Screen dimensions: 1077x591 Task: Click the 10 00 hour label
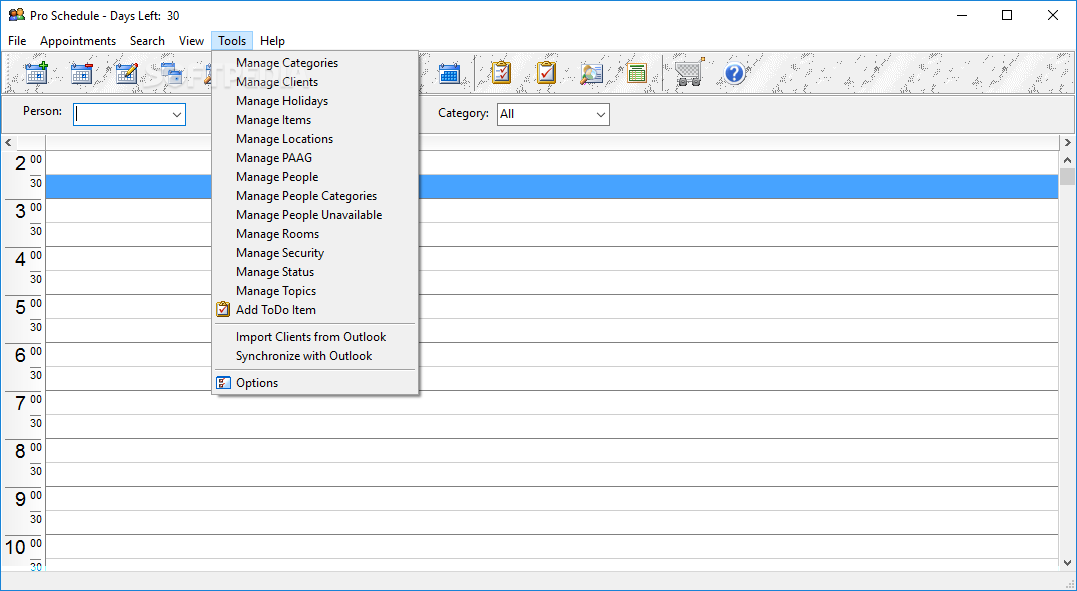(x=24, y=546)
